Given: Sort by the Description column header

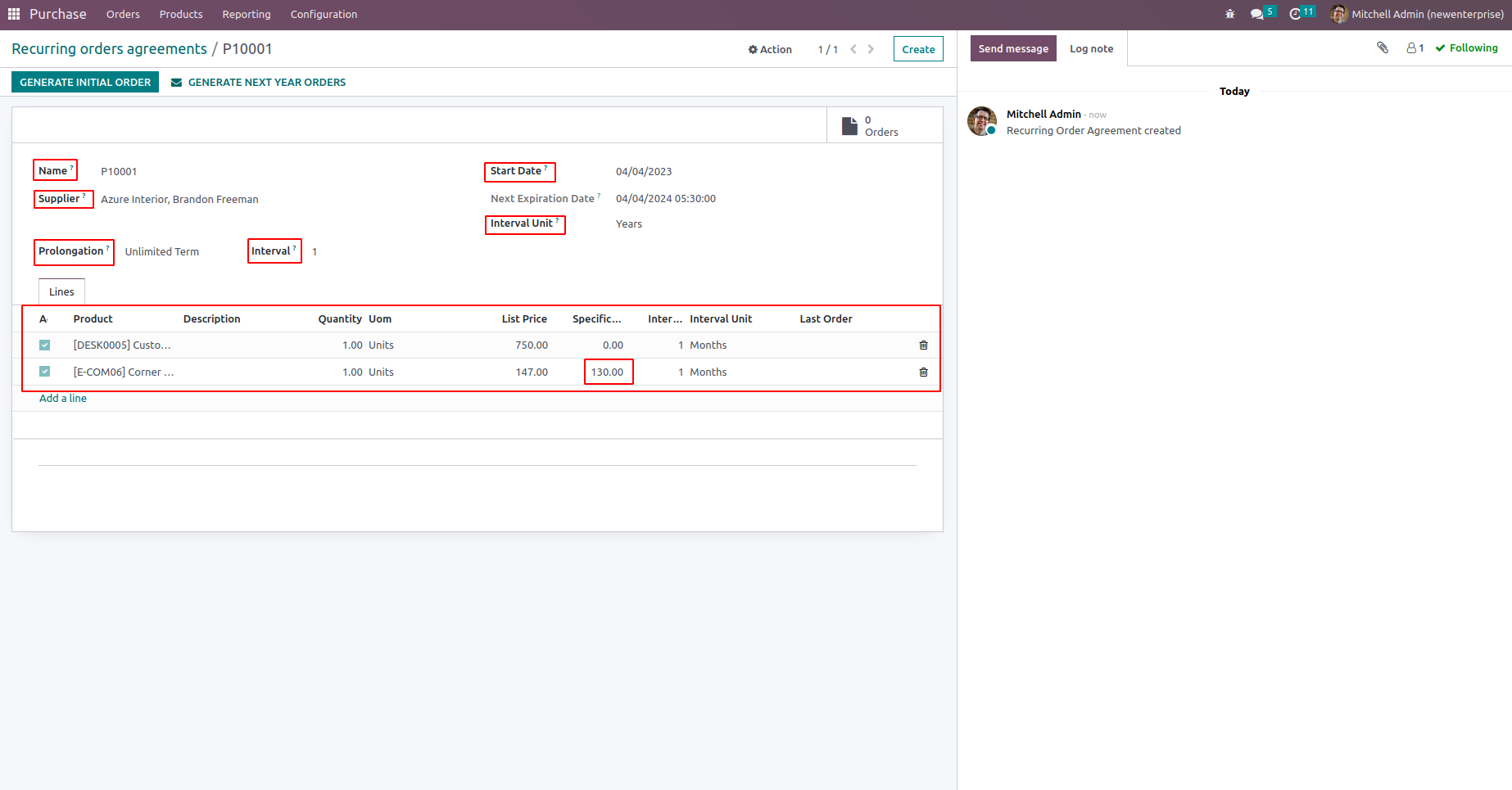Looking at the screenshot, I should (212, 319).
